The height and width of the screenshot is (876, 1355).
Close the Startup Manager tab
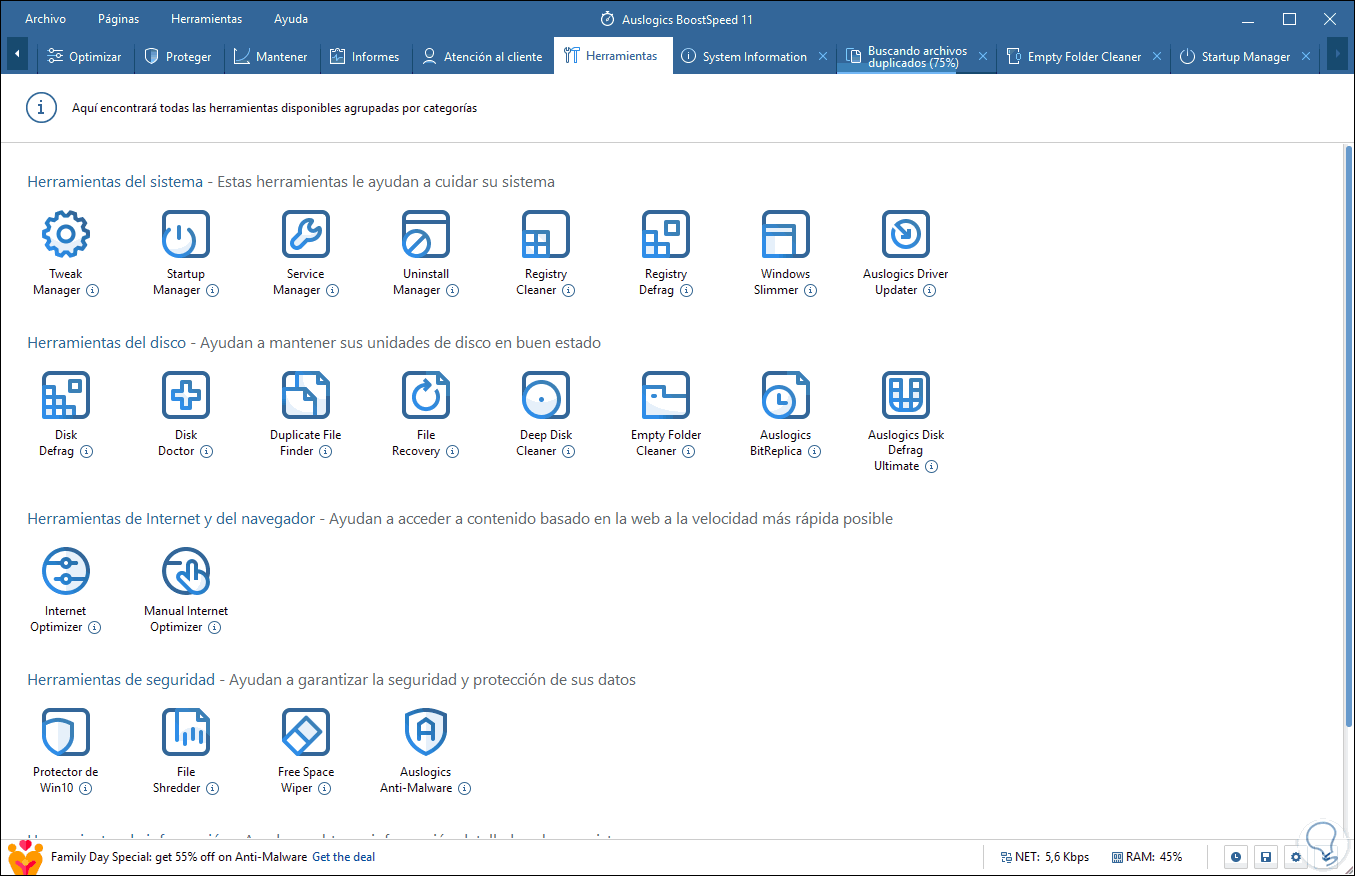[x=1307, y=57]
